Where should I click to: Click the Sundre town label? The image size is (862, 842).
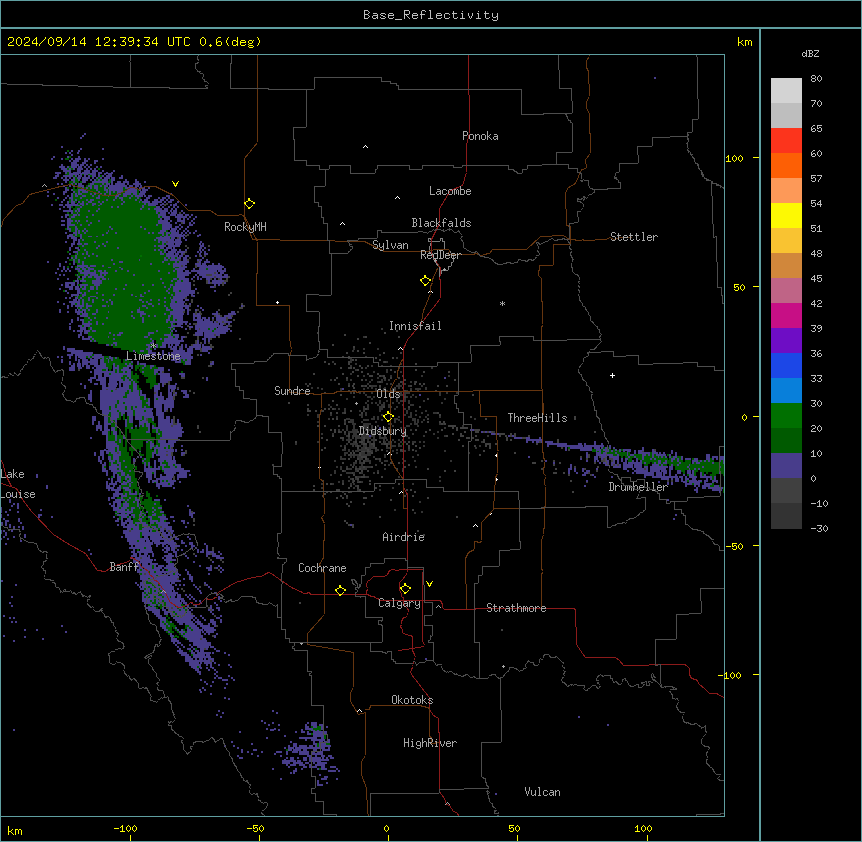point(292,391)
